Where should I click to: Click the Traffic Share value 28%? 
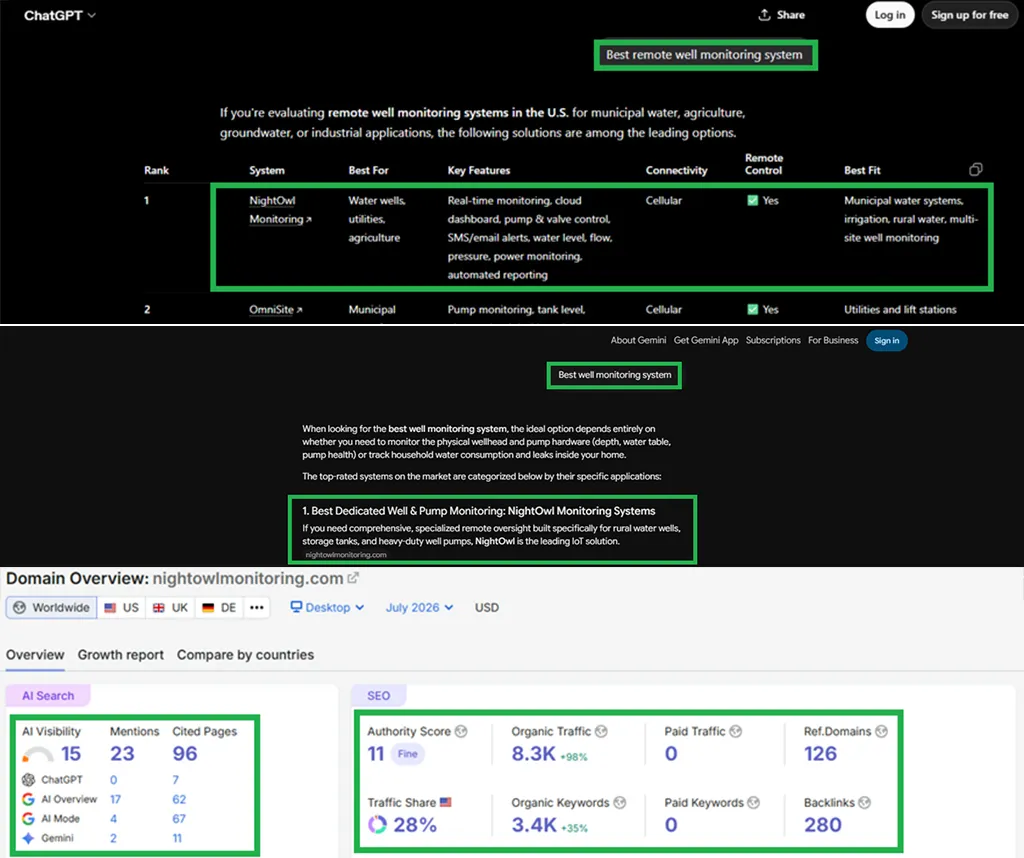click(x=415, y=825)
